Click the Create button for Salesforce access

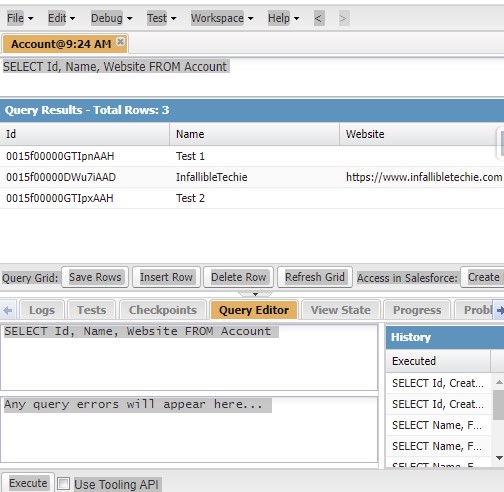point(483,277)
